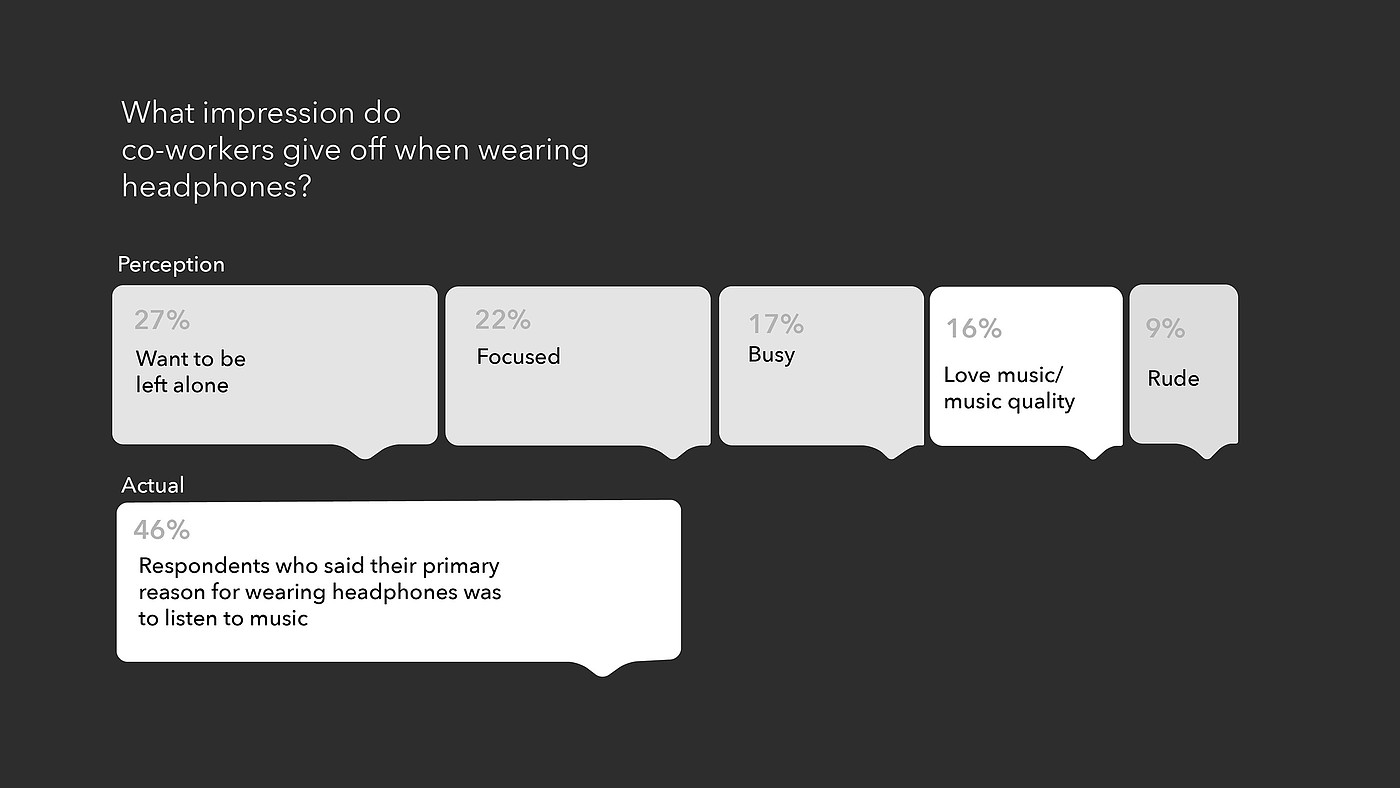The image size is (1400, 788).
Task: Click the 17% figure
Action: [776, 324]
